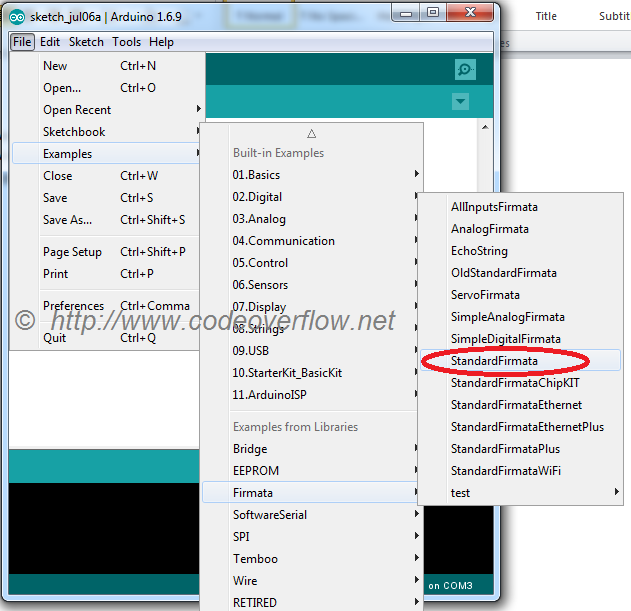
Task: Open Preferences from File menu
Action: 106,306
